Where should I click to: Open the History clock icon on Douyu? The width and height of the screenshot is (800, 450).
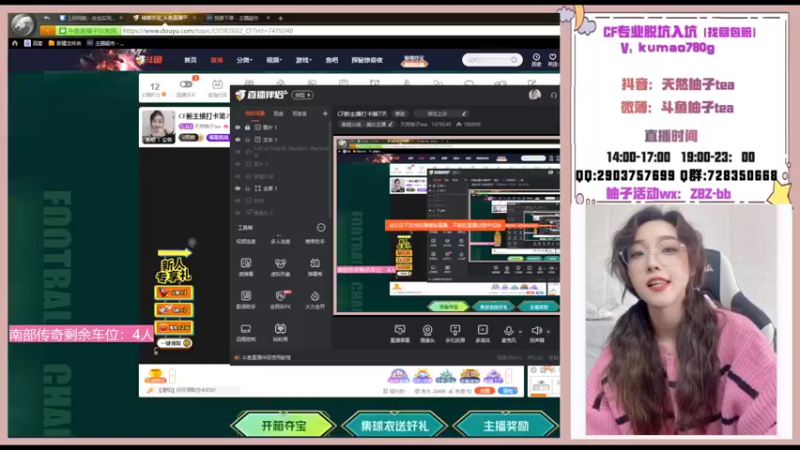click(536, 57)
